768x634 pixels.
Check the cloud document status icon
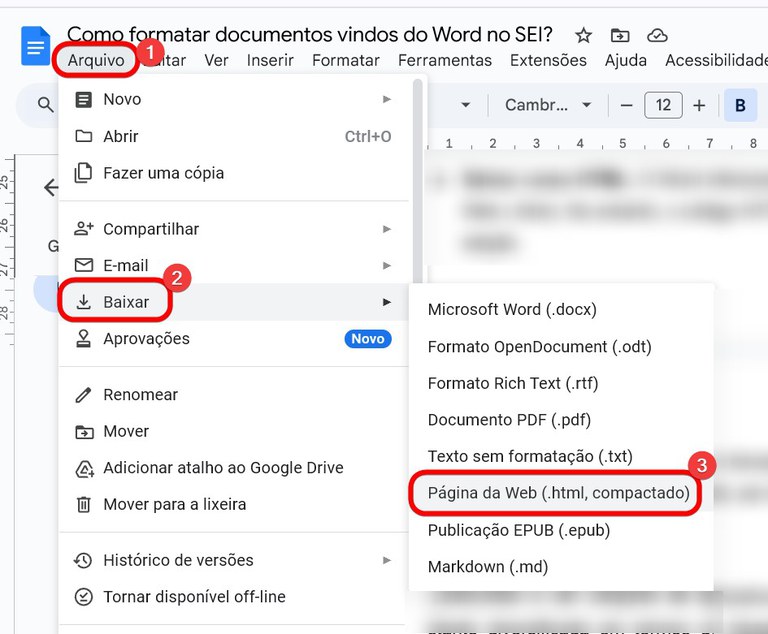point(657,36)
